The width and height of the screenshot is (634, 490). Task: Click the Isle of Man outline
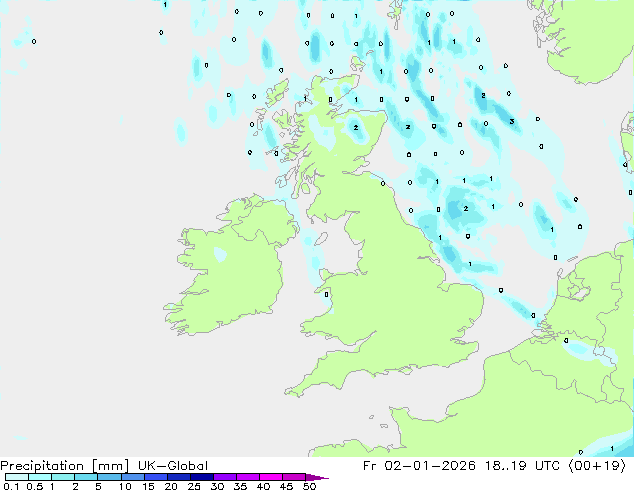coord(321,239)
